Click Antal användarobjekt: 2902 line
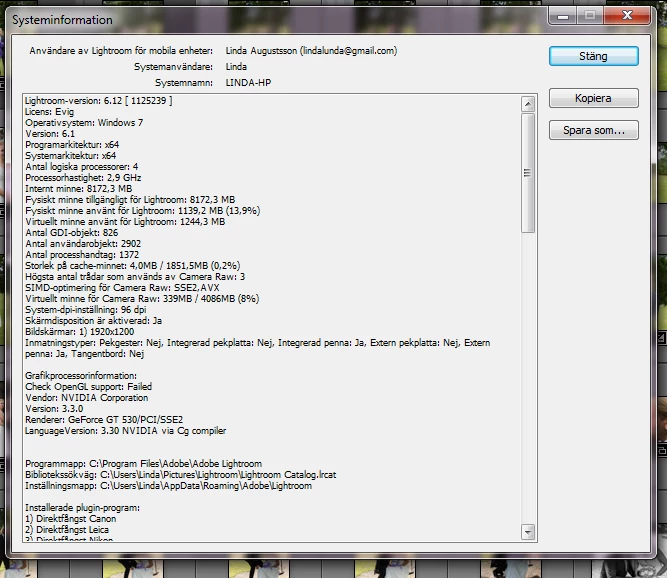The width and height of the screenshot is (667, 578). pos(83,244)
